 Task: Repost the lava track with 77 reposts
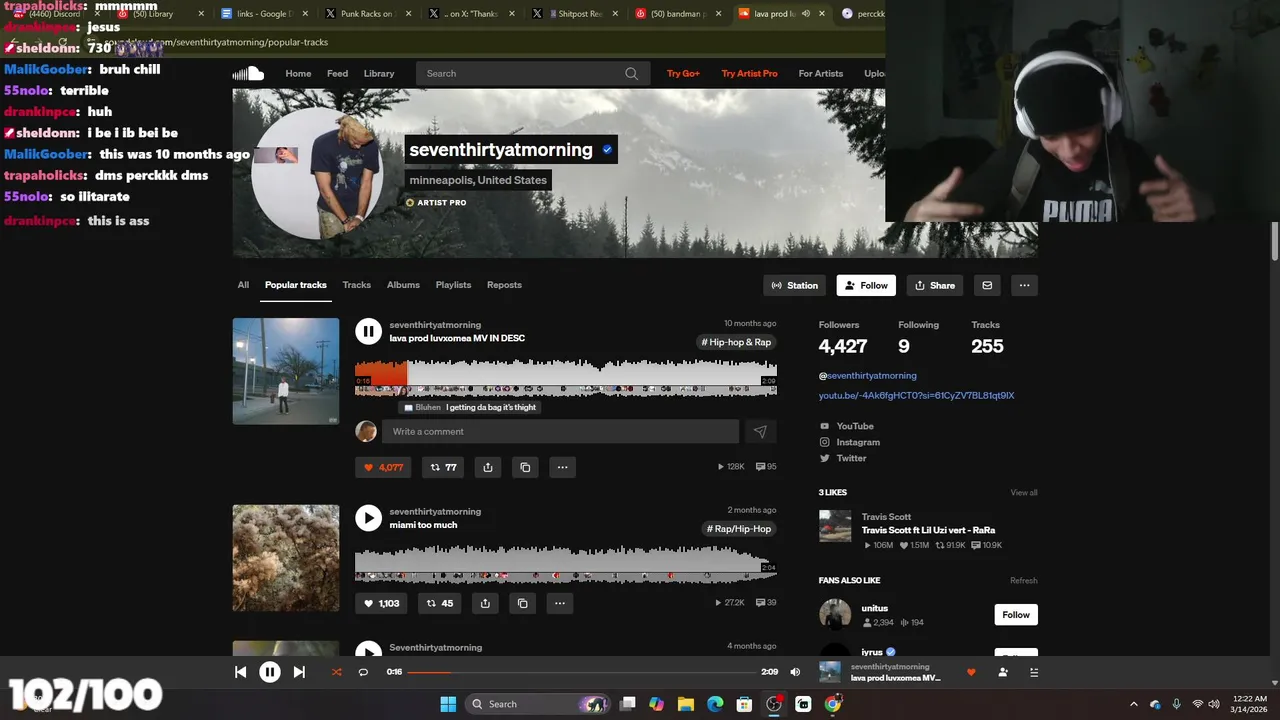pyautogui.click(x=443, y=467)
